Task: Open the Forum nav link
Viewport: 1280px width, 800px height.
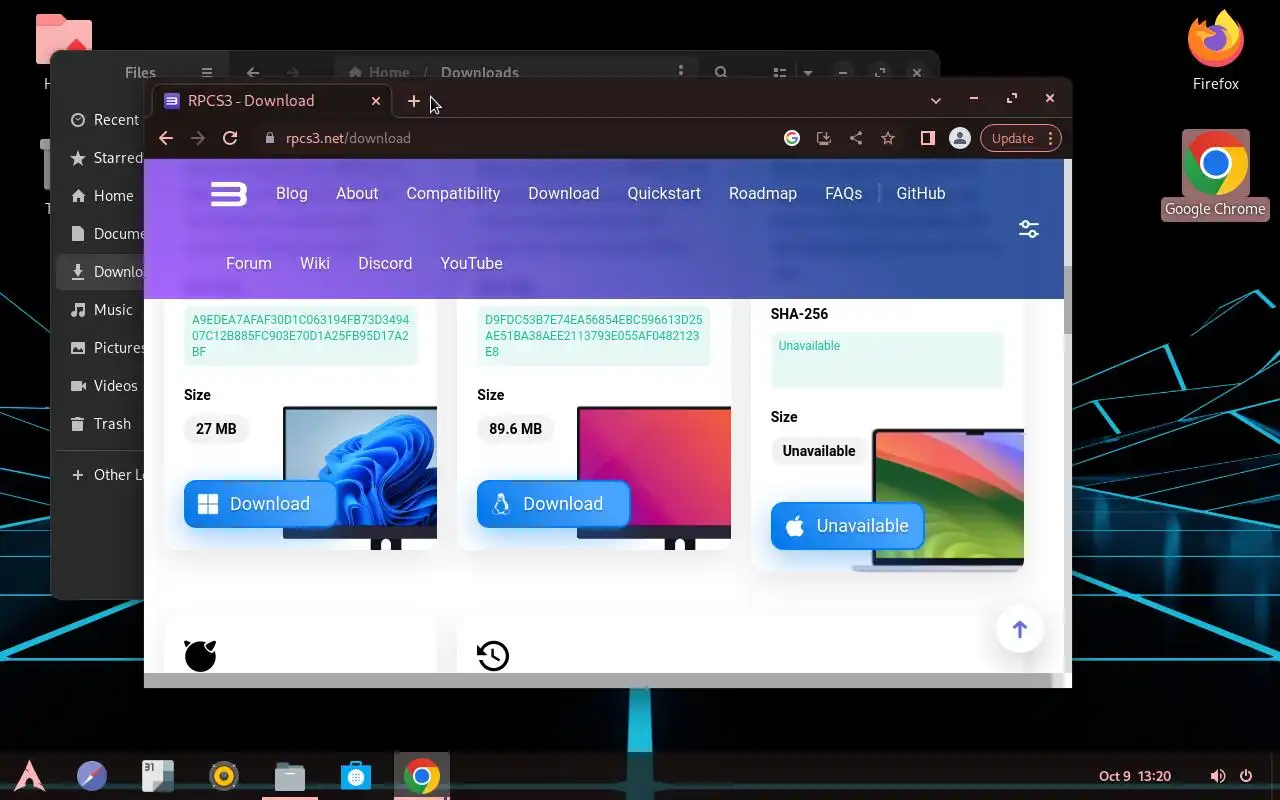Action: (249, 263)
